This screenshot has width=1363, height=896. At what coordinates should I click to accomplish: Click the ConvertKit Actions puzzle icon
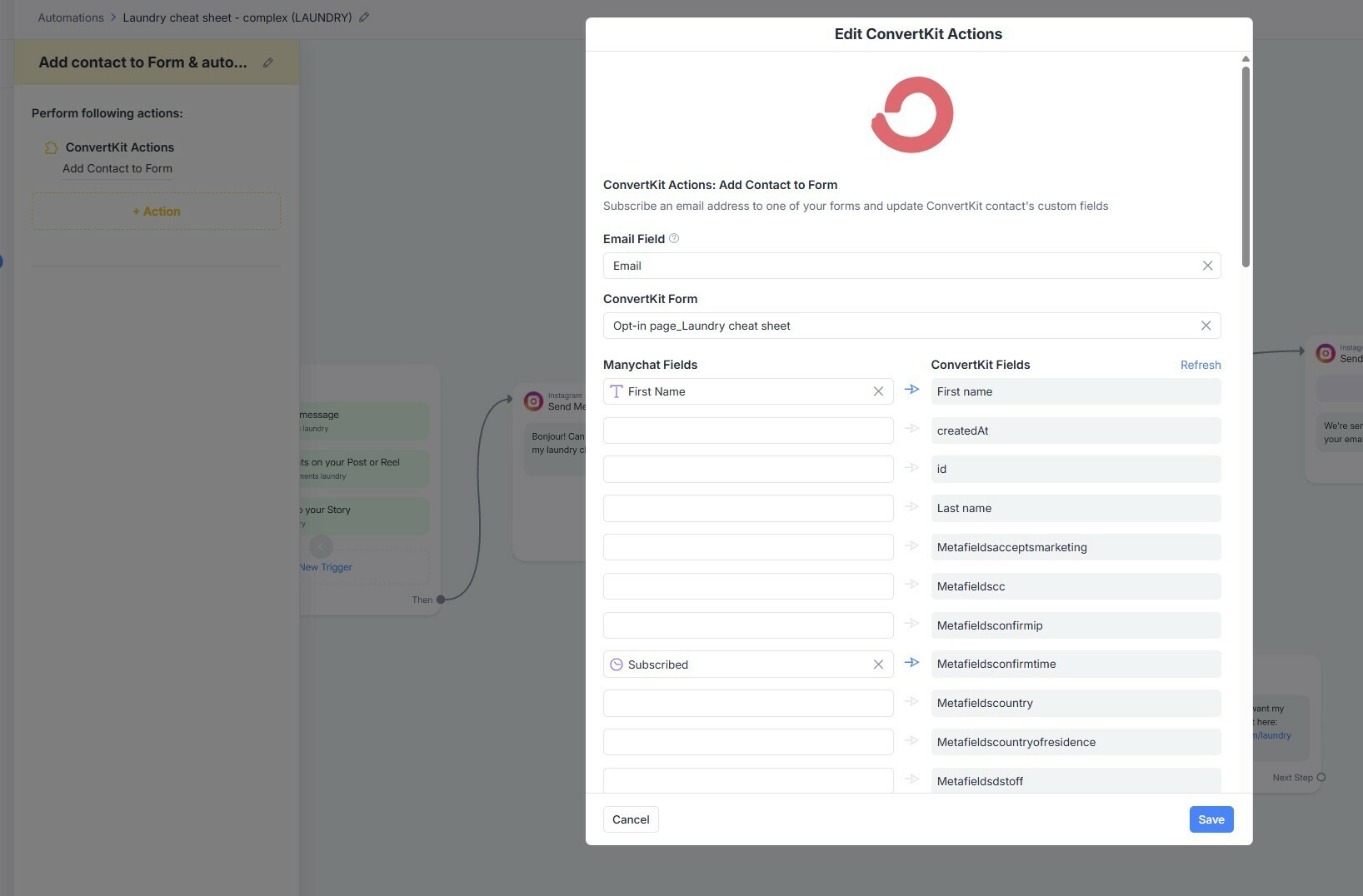pos(51,147)
